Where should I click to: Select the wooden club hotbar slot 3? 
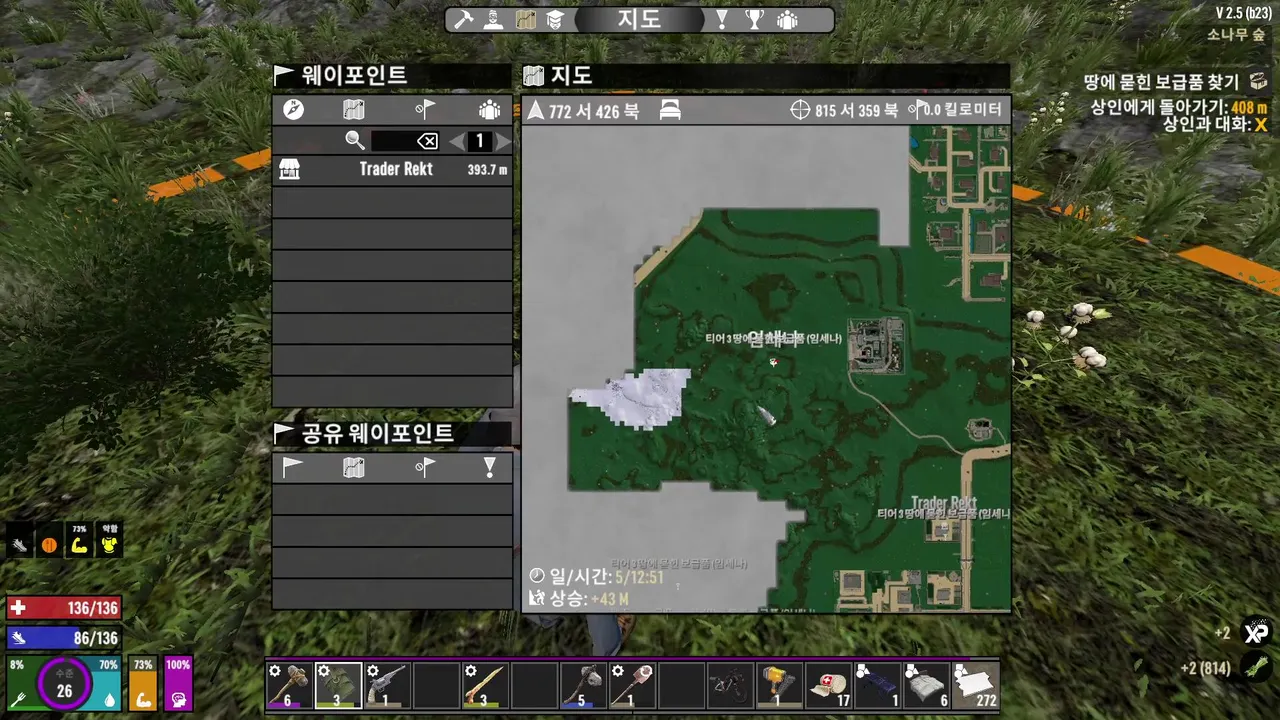pos(485,686)
